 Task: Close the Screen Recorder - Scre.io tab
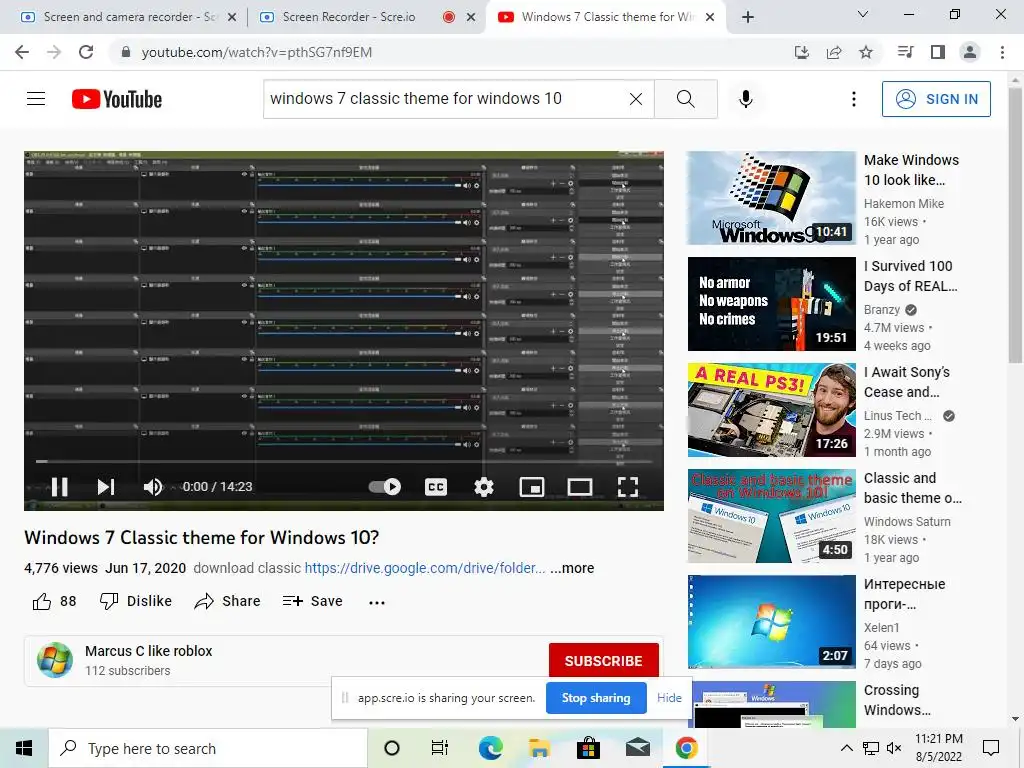(x=471, y=17)
